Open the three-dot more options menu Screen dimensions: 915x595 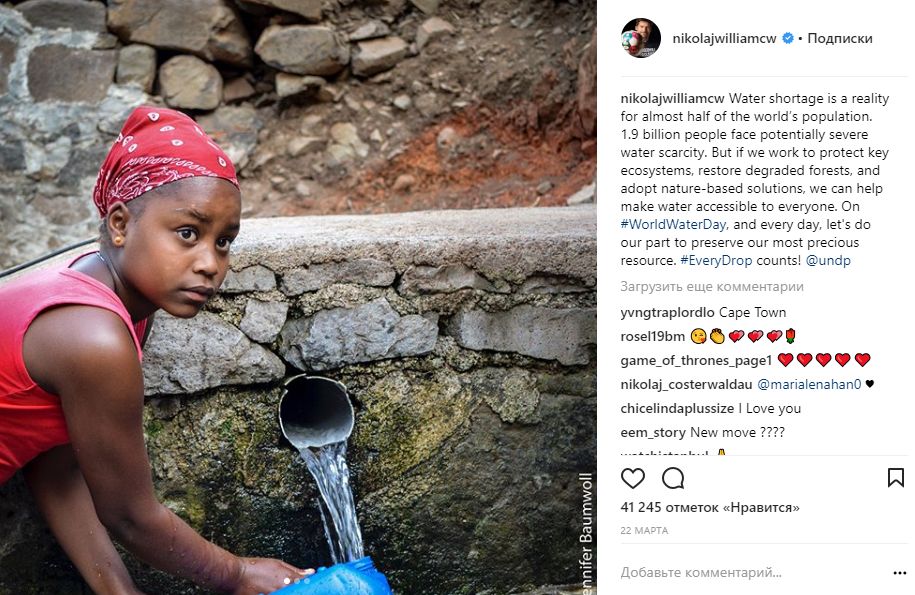(x=895, y=573)
